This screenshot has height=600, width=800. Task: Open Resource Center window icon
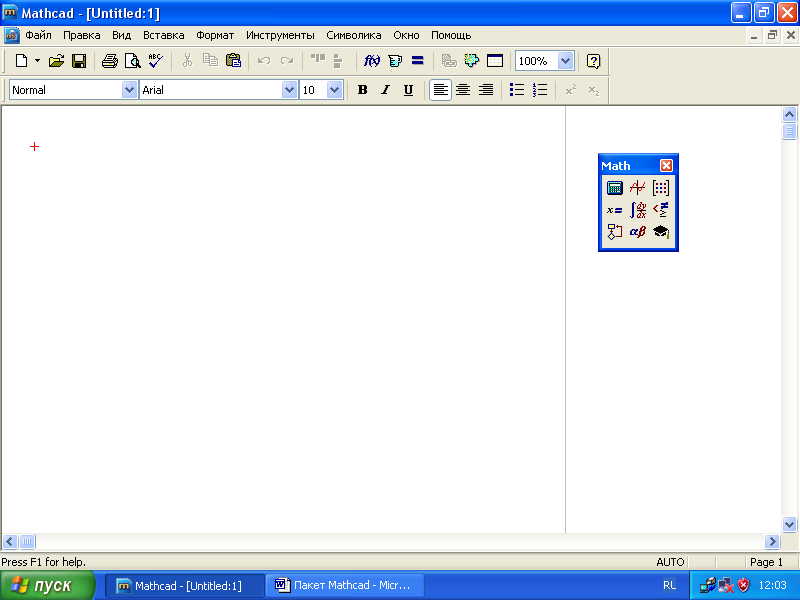click(494, 61)
